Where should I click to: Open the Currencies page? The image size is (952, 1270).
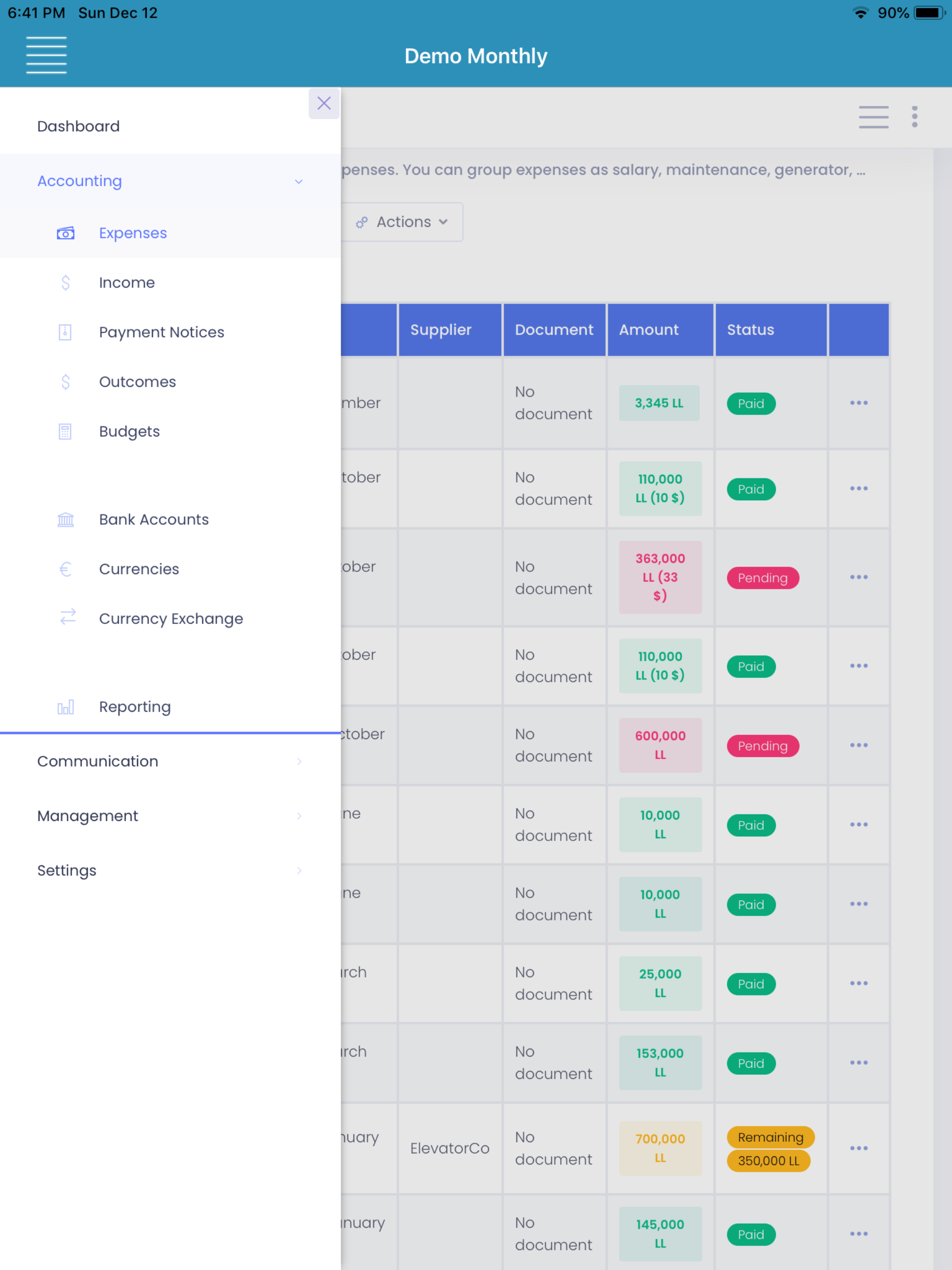(170, 569)
